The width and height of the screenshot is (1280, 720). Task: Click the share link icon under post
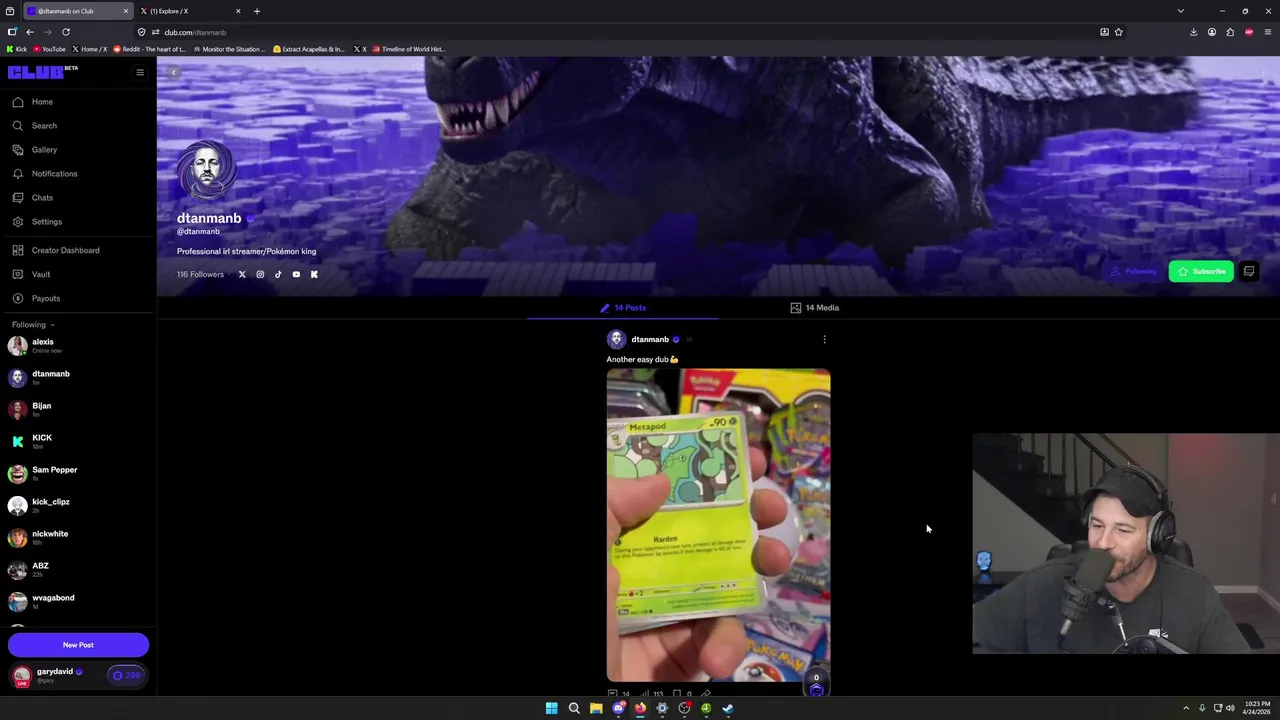pyautogui.click(x=706, y=693)
